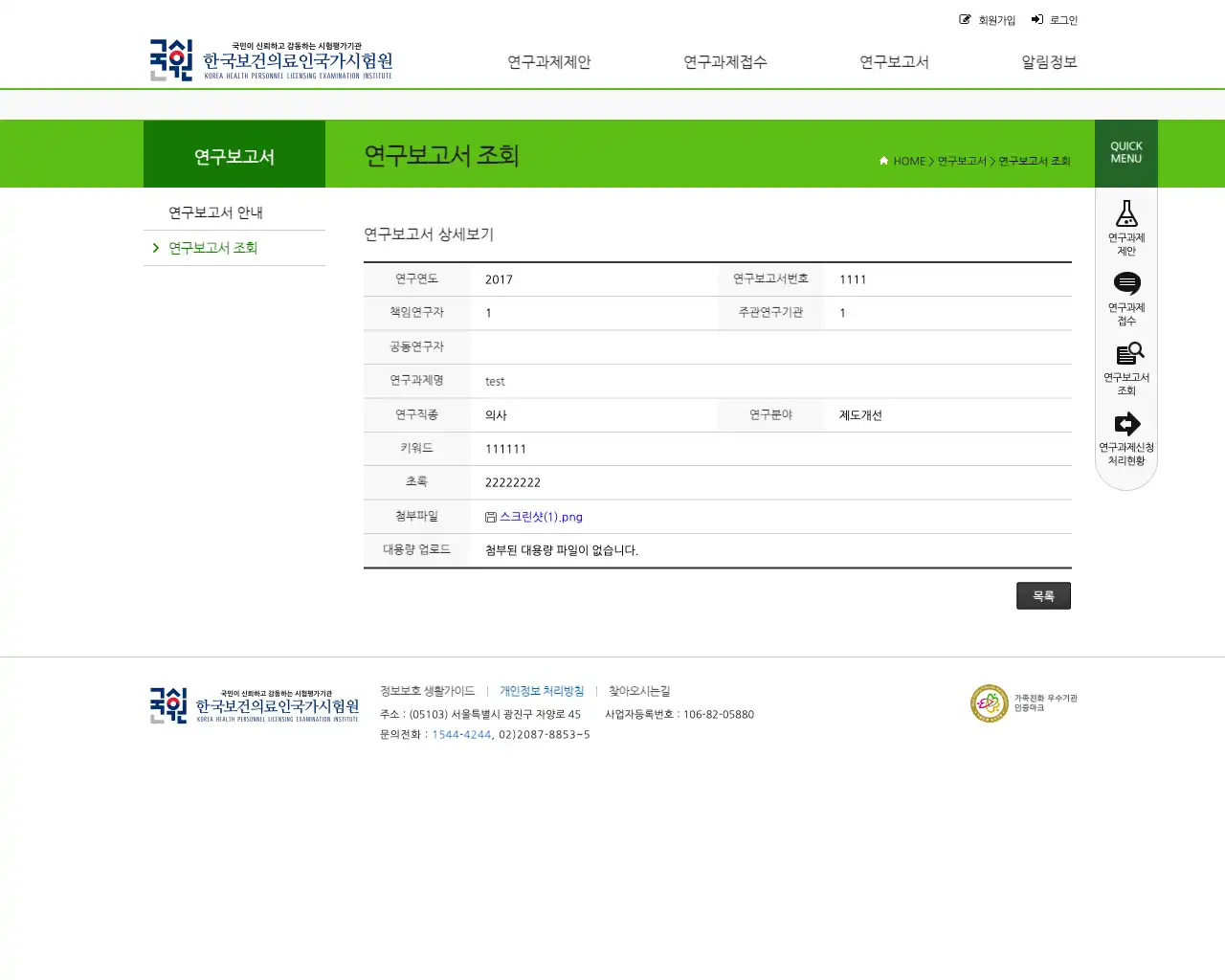
Task: Click 연구보고서 조회 in the breadcrumb
Action: [x=1035, y=161]
